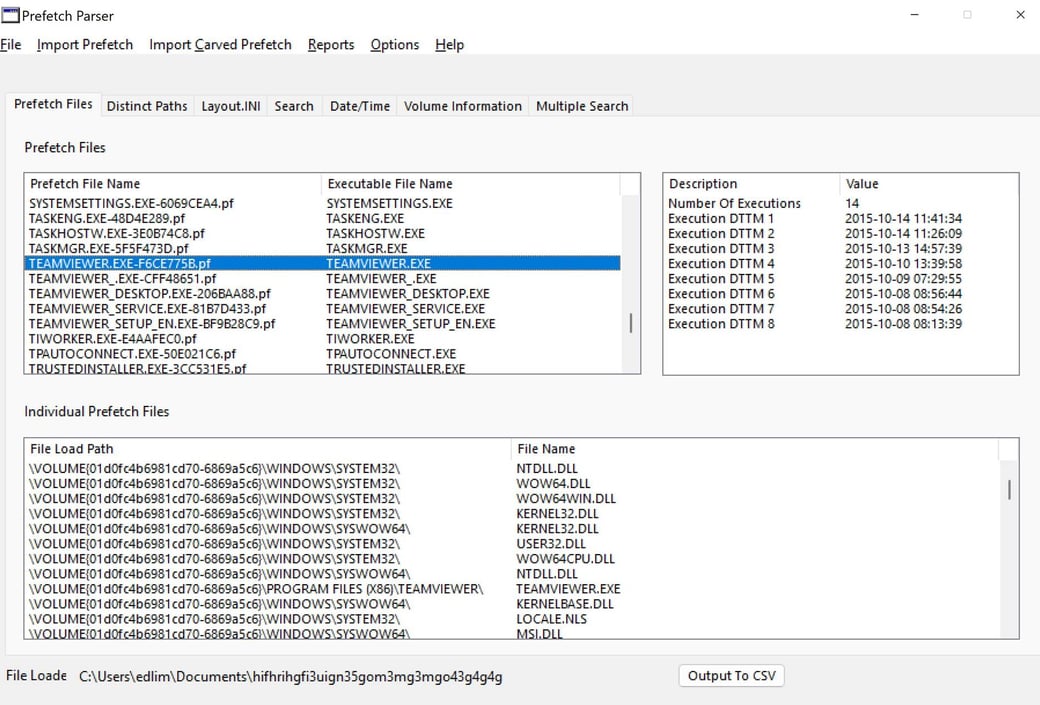Image resolution: width=1040 pixels, height=705 pixels.
Task: Select TASKHOSTW.EXE-3E0B74C8.pf row
Action: pyautogui.click(x=322, y=233)
